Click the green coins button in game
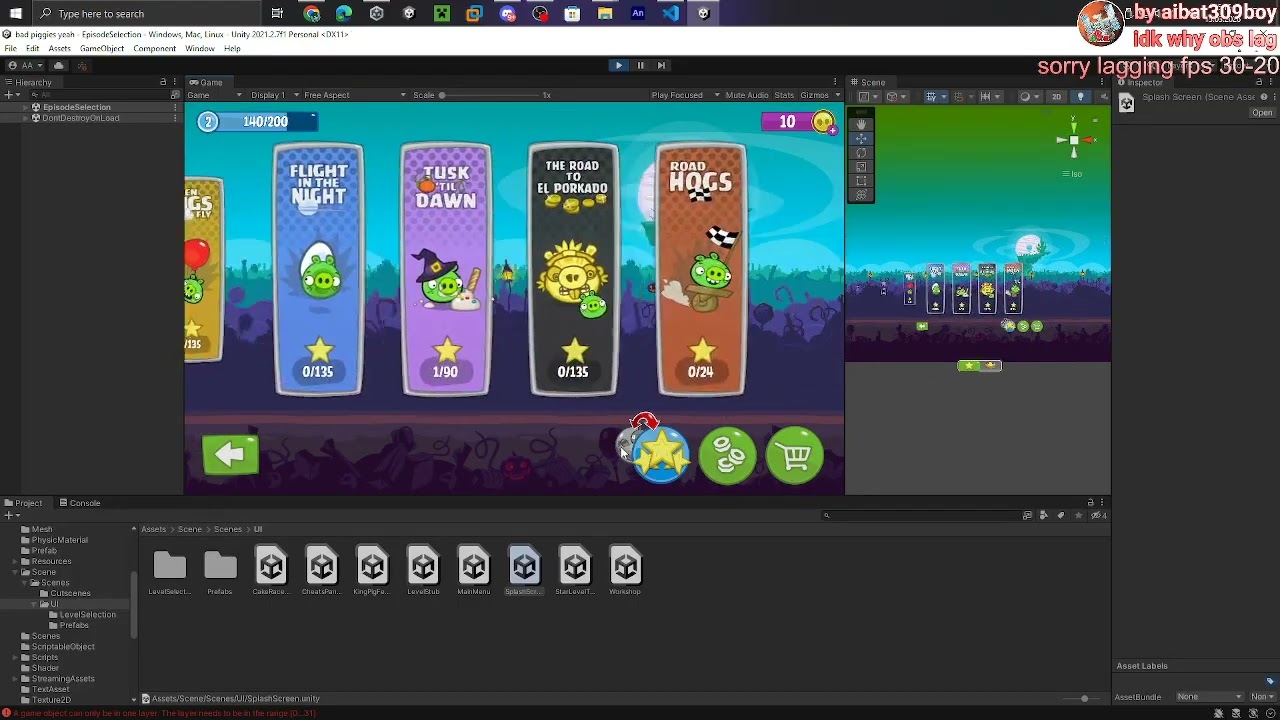Image resolution: width=1280 pixels, height=720 pixels. [728, 456]
